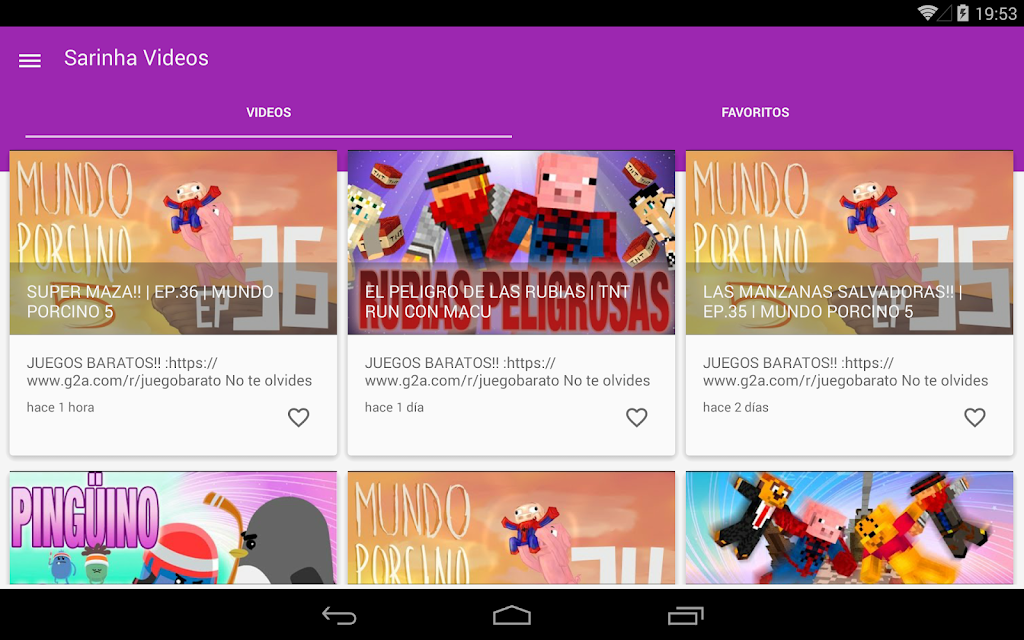
Task: Click the description under LAS MANZANAS SALVADORAS
Action: click(846, 372)
